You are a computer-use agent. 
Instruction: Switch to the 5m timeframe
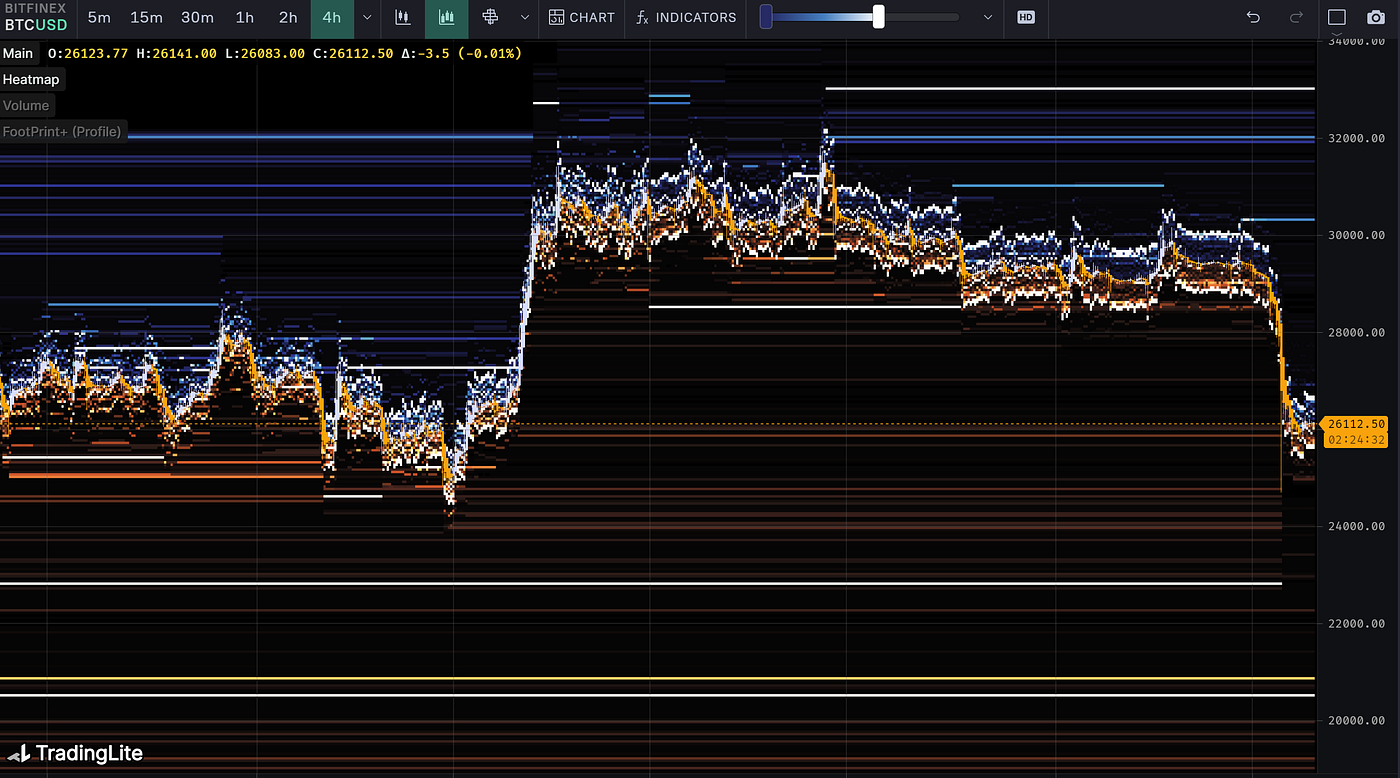[99, 17]
